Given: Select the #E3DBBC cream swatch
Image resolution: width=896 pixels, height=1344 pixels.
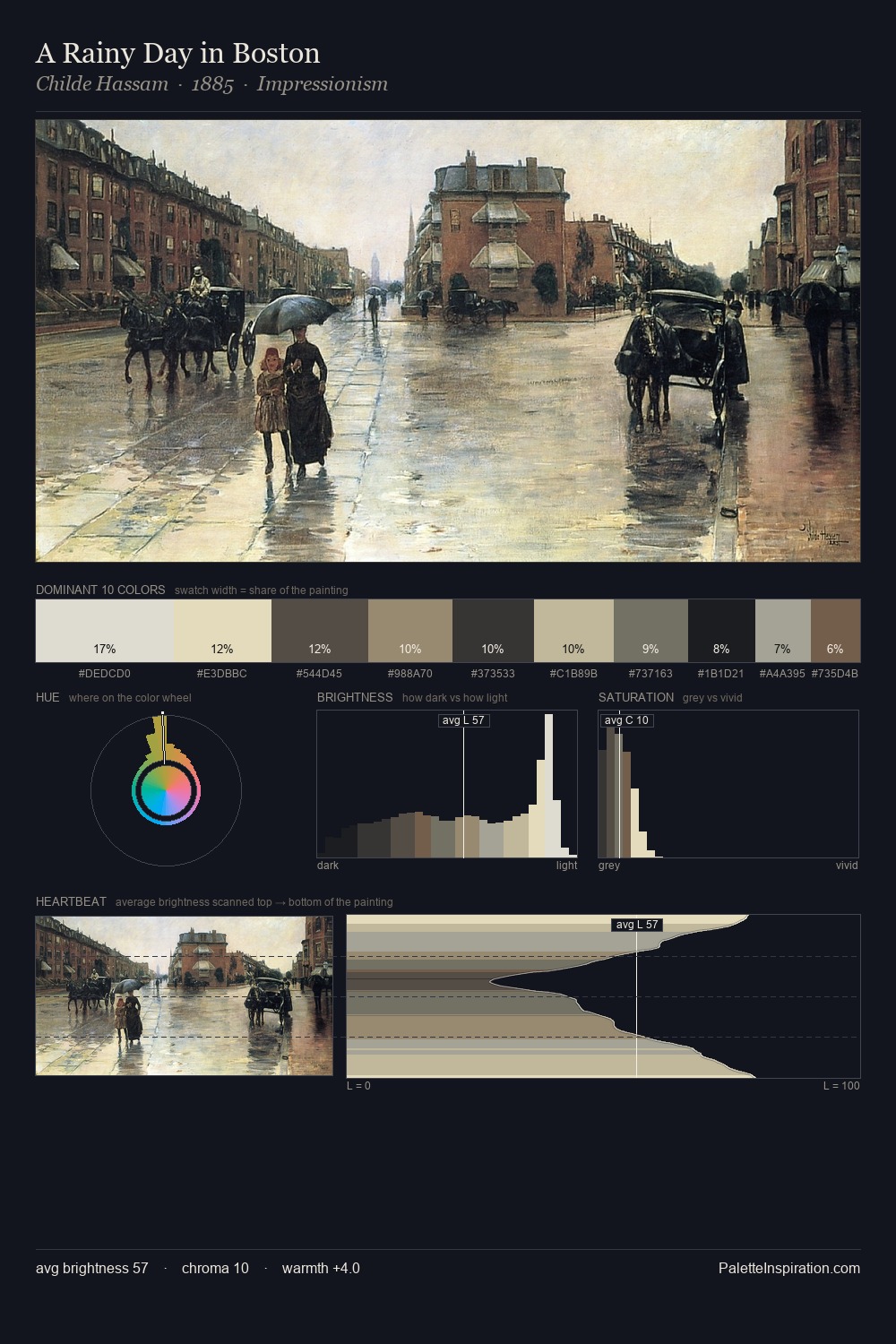Looking at the screenshot, I should (x=223, y=631).
